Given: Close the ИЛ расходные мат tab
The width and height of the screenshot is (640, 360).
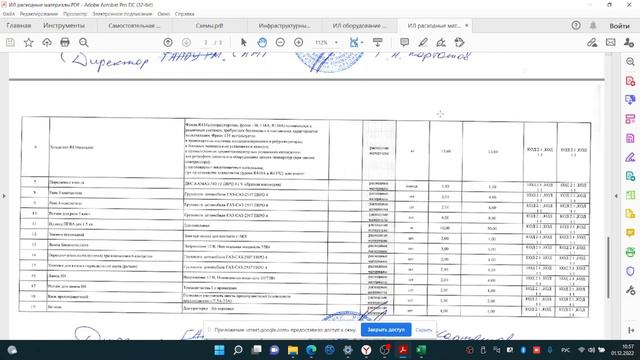Looking at the screenshot, I should pos(467,25).
